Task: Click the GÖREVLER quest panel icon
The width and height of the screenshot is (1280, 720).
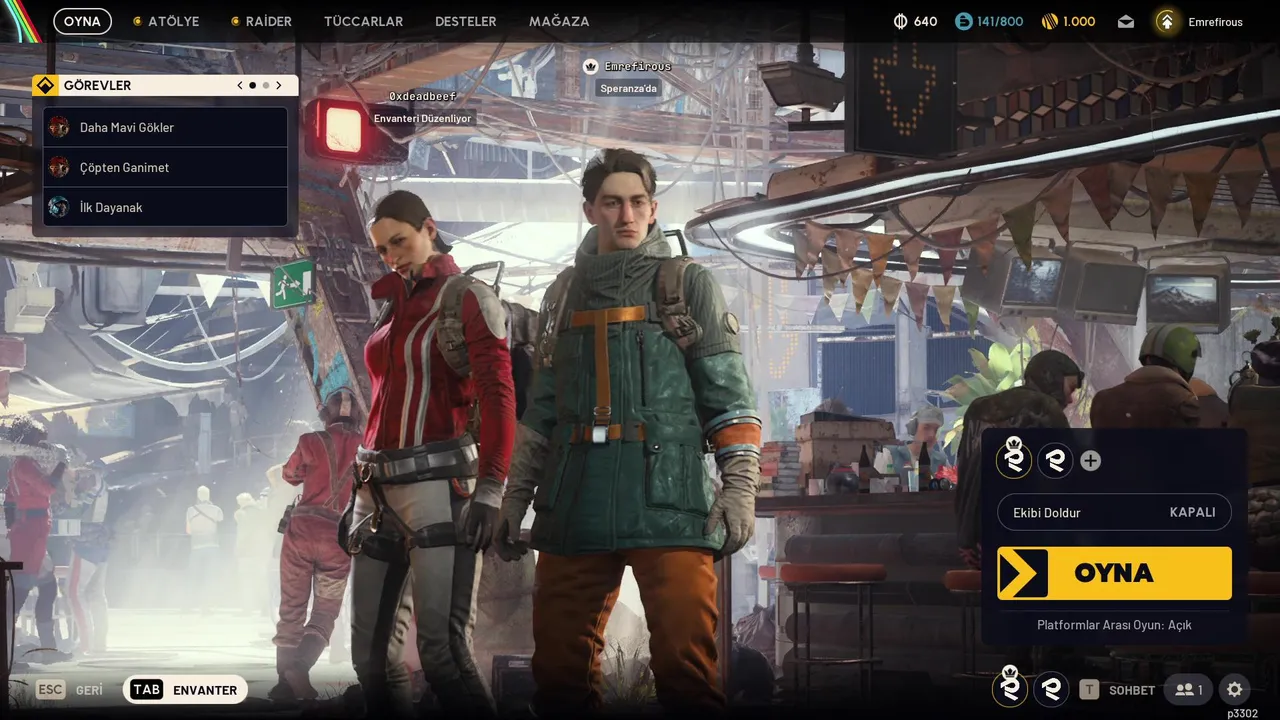Action: [45, 85]
